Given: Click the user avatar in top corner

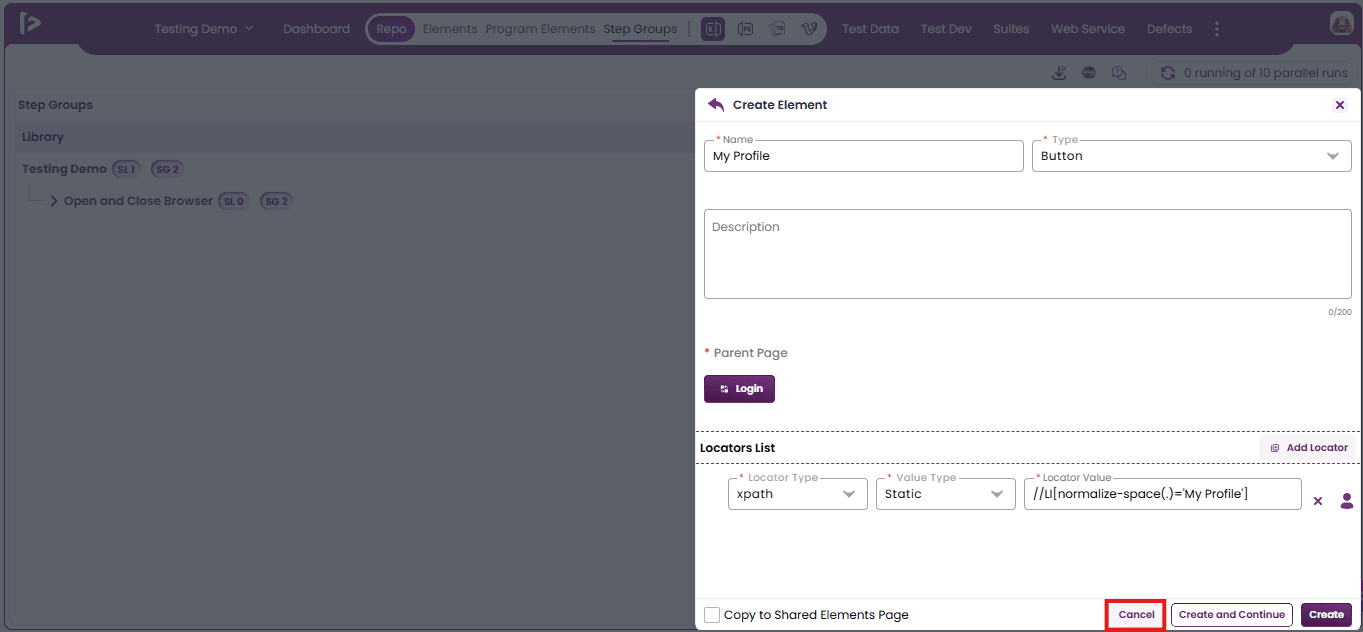Looking at the screenshot, I should pos(1341,25).
